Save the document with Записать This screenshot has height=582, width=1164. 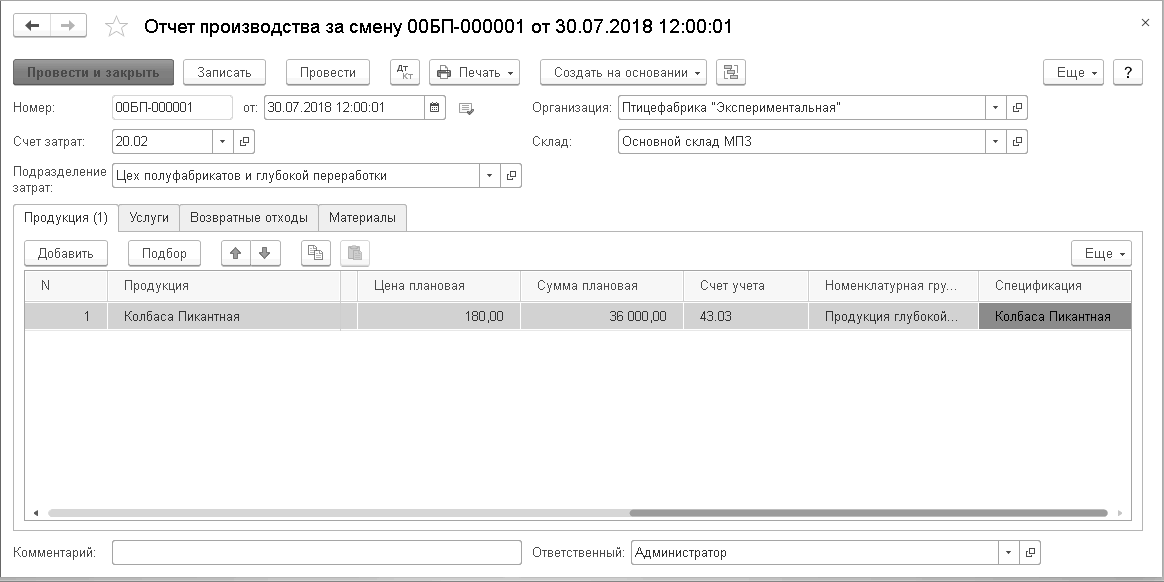pos(224,72)
